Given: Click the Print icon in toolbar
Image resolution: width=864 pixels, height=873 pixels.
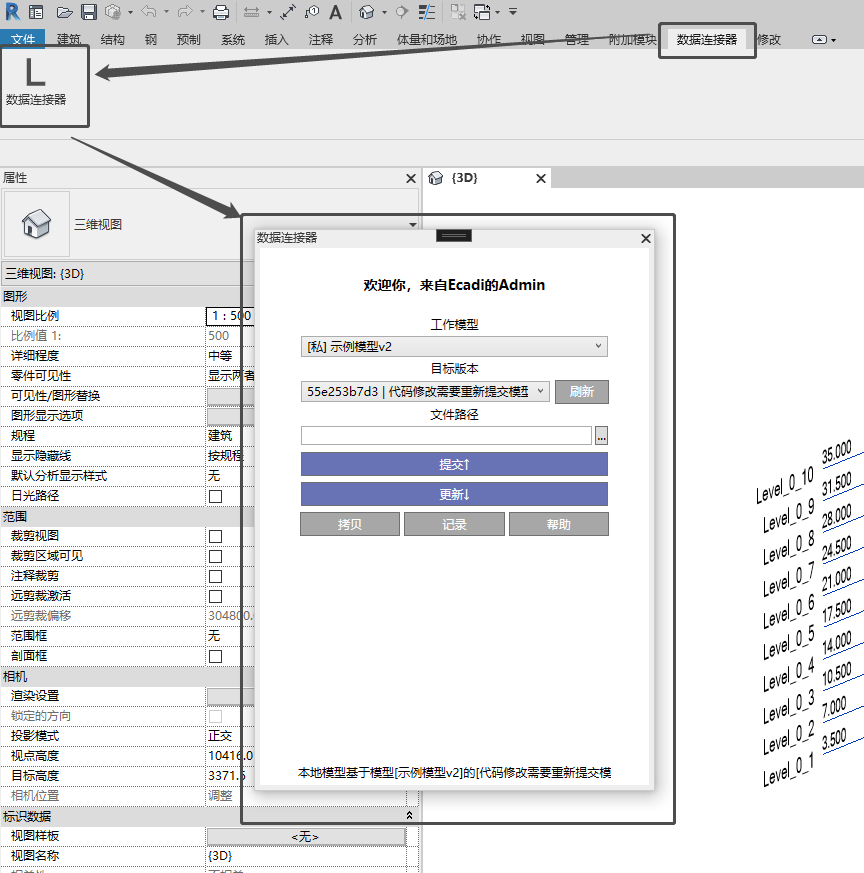Looking at the screenshot, I should point(221,13).
